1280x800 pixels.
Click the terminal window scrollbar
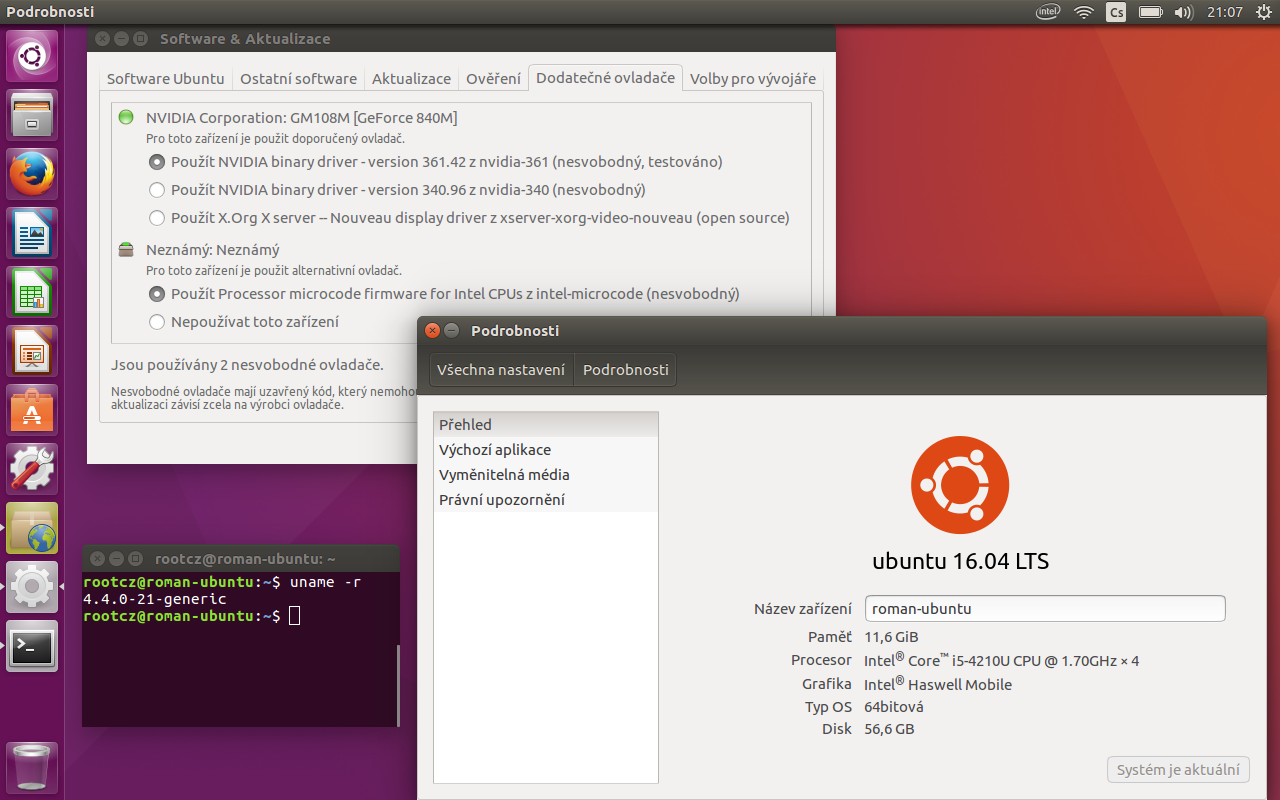pyautogui.click(x=397, y=686)
